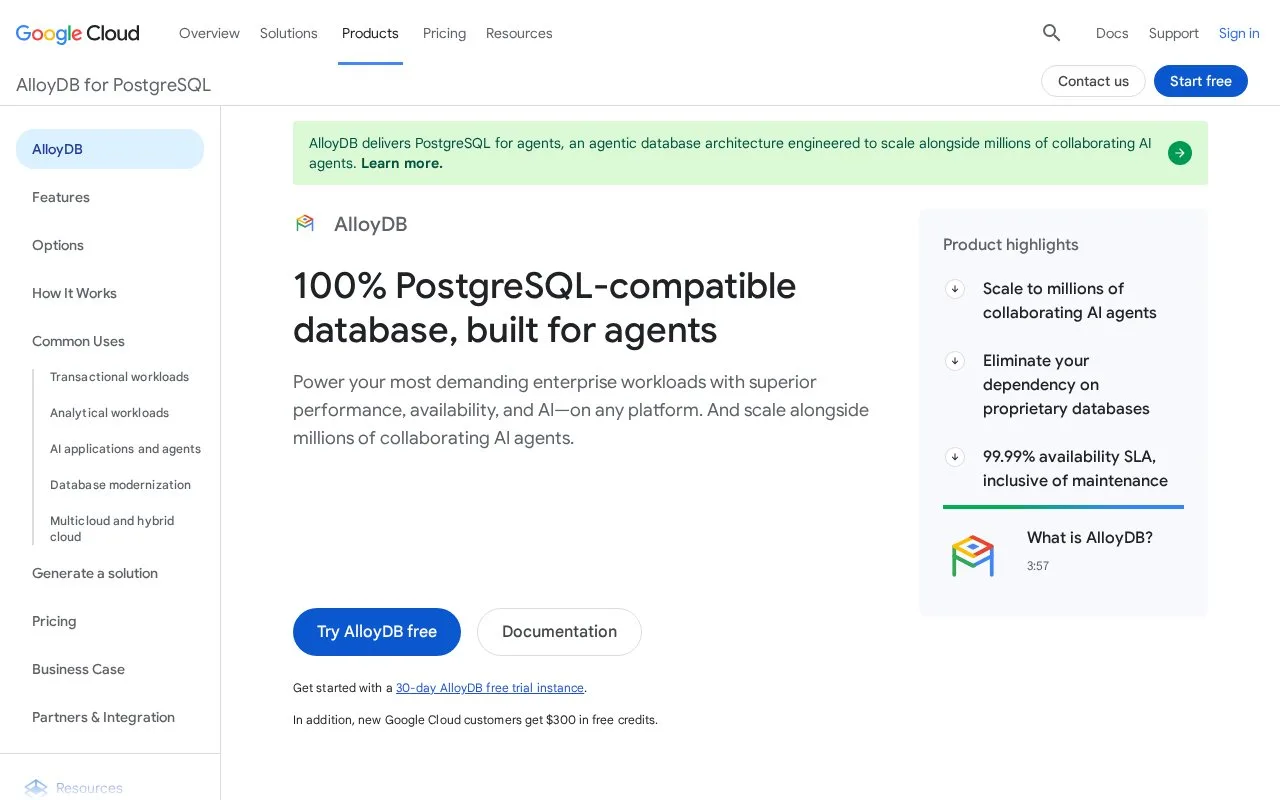Viewport: 1280px width, 800px height.
Task: Open Database modernization sub-item
Action: [x=120, y=485]
